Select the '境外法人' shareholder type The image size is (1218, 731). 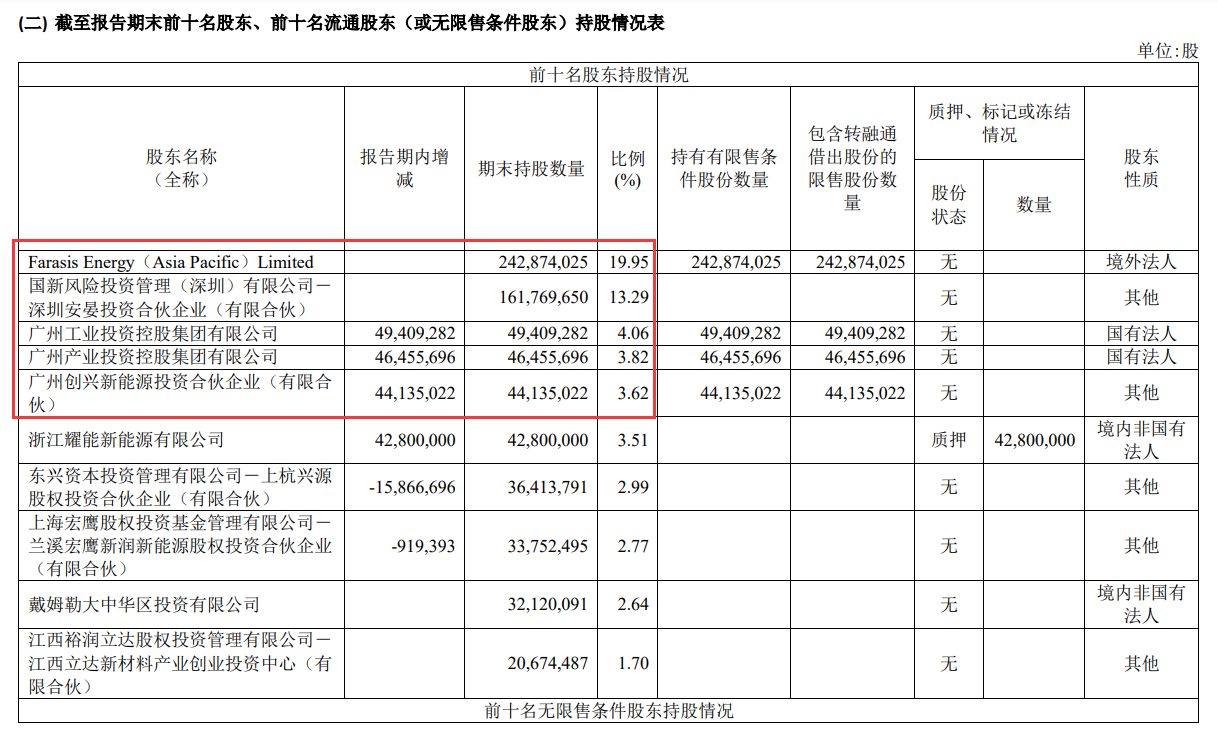pos(1141,262)
